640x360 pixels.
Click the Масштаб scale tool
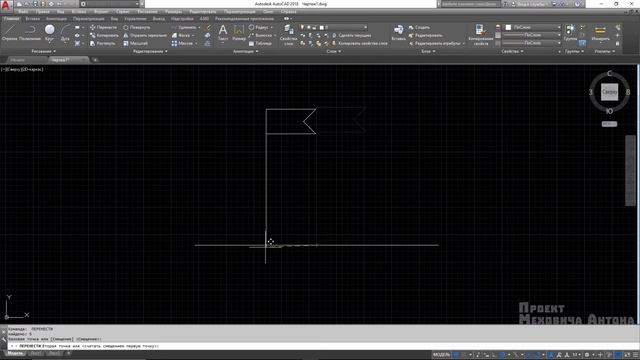coord(135,43)
